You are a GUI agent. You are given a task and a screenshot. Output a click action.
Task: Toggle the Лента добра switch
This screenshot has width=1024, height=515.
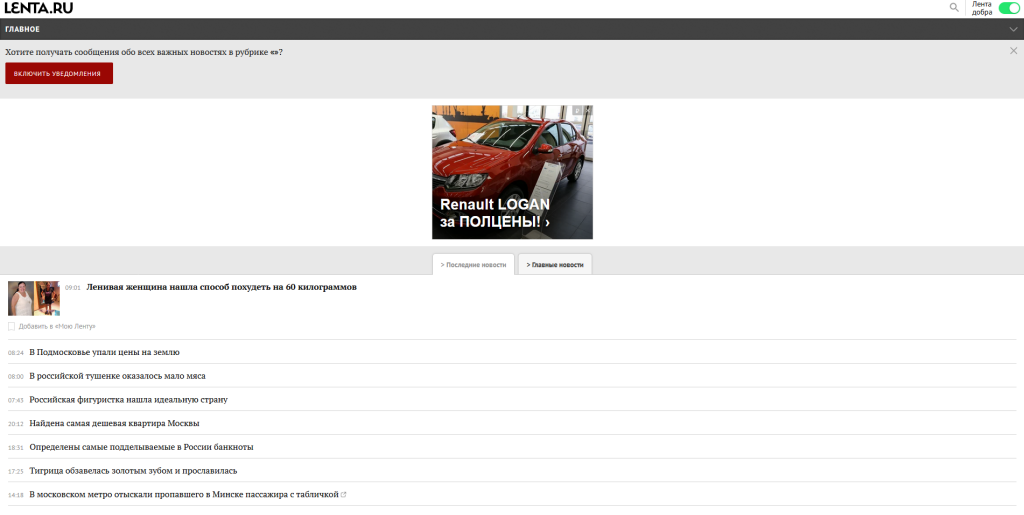pos(1009,8)
